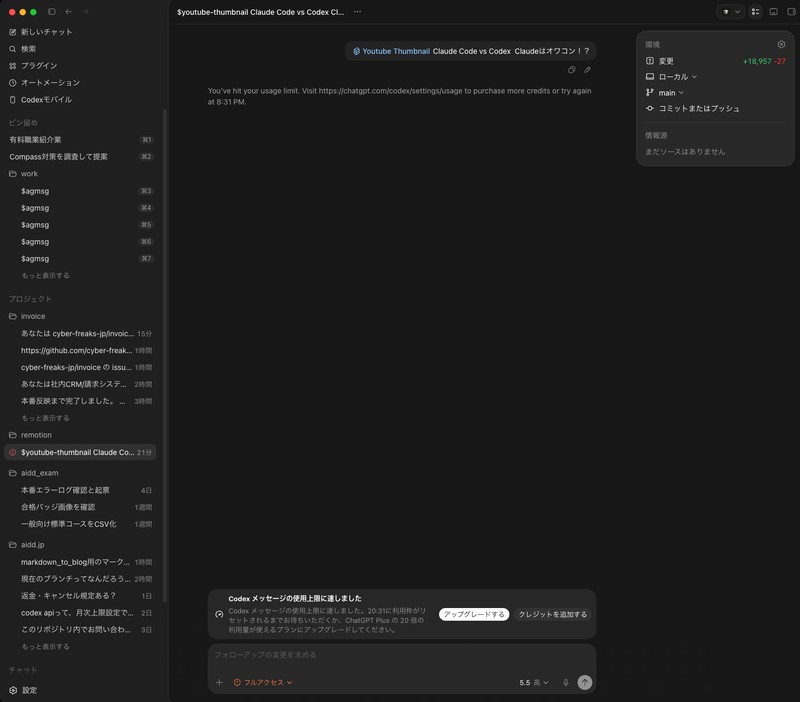Image resolution: width=800 pixels, height=702 pixels.
Task: Open thread https://github.com/cyber-freak...
Action: point(82,350)
